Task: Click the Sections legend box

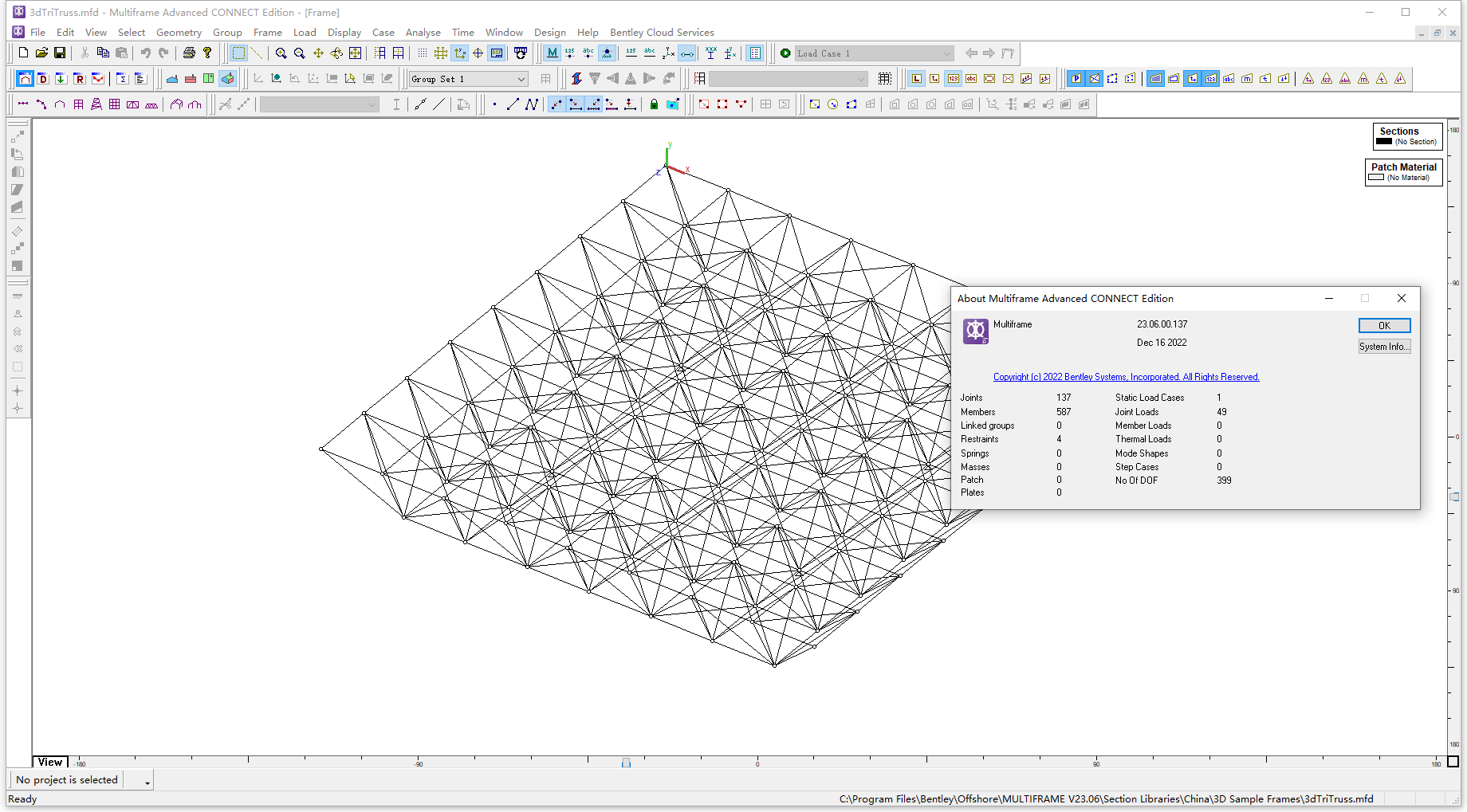Action: coord(1407,136)
